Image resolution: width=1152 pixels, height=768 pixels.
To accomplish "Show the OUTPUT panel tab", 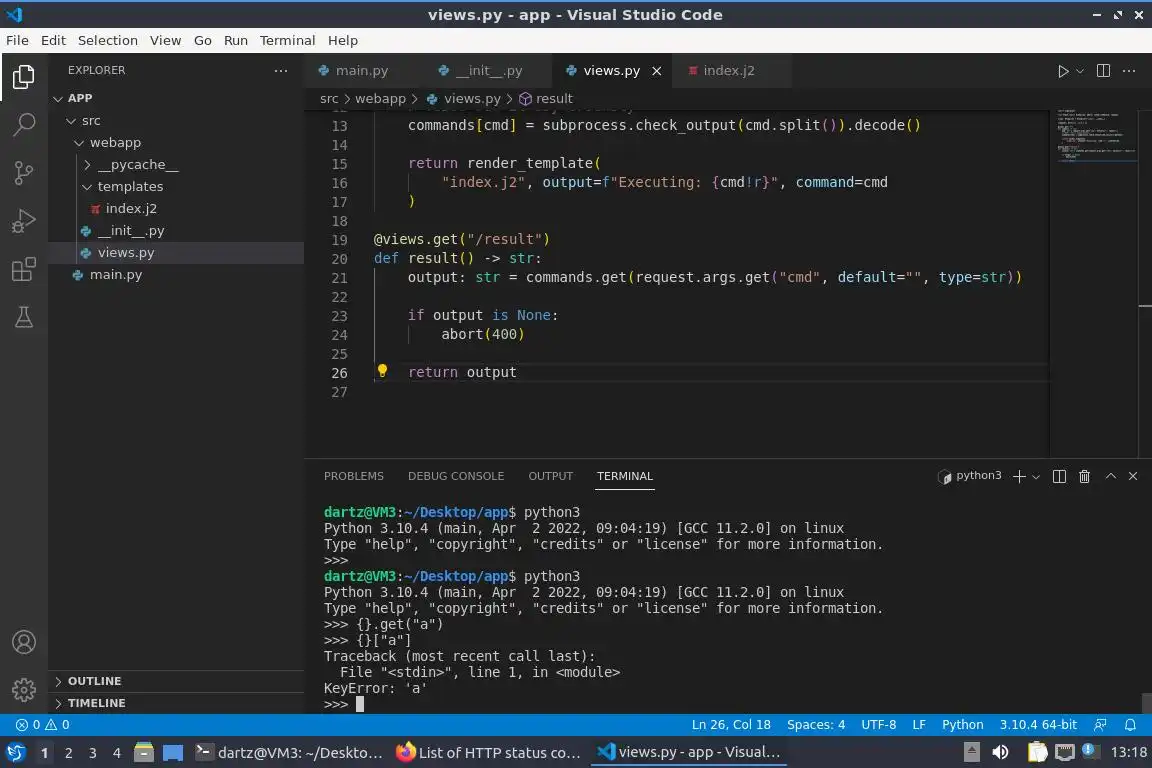I will 550,476.
